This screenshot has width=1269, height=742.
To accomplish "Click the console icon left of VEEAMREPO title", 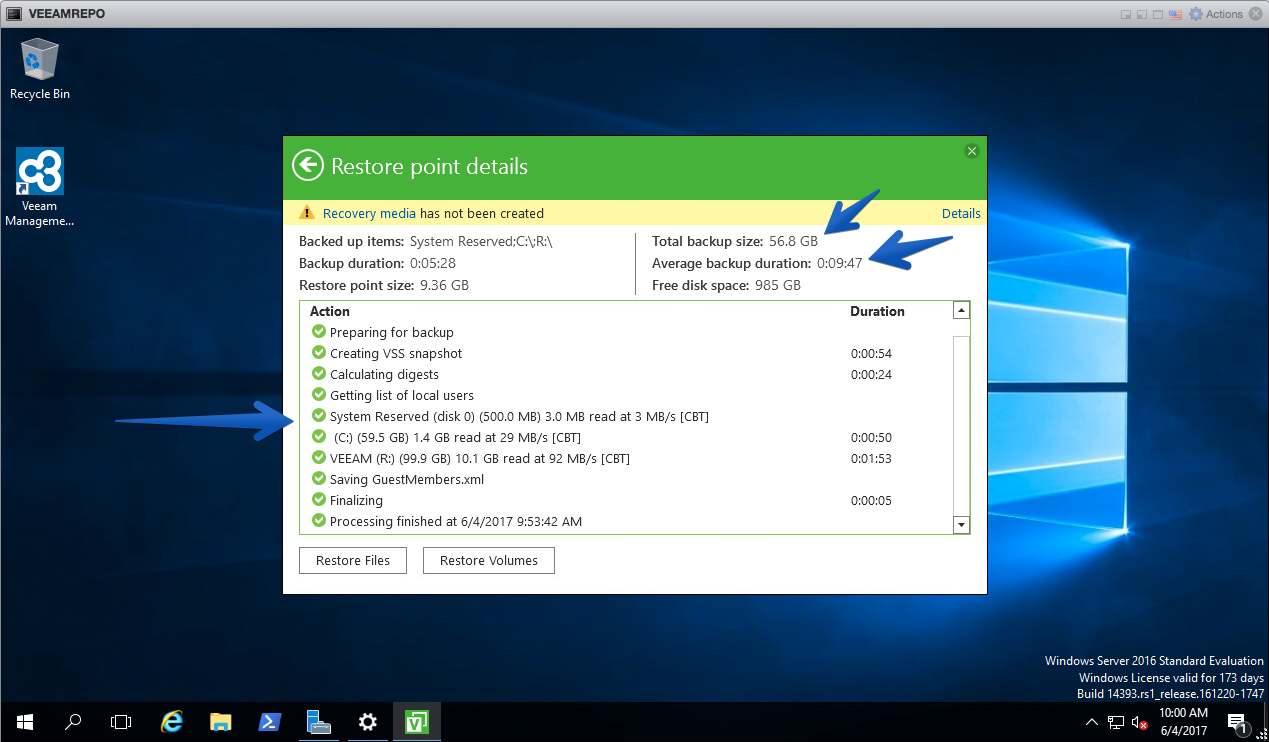I will tap(14, 14).
